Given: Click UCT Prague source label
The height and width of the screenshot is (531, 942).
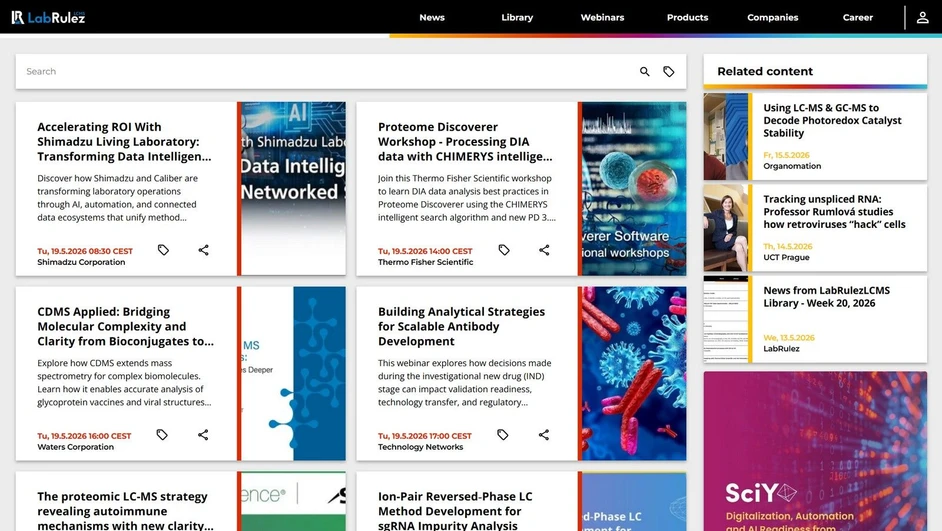Looking at the screenshot, I should (786, 258).
